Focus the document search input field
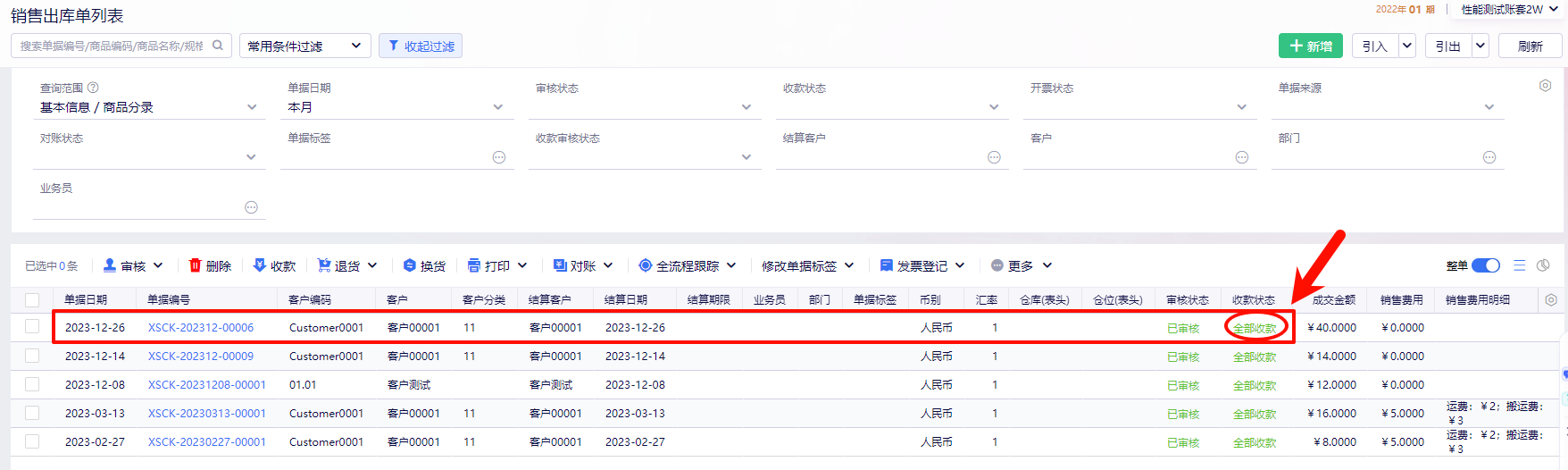 point(112,46)
